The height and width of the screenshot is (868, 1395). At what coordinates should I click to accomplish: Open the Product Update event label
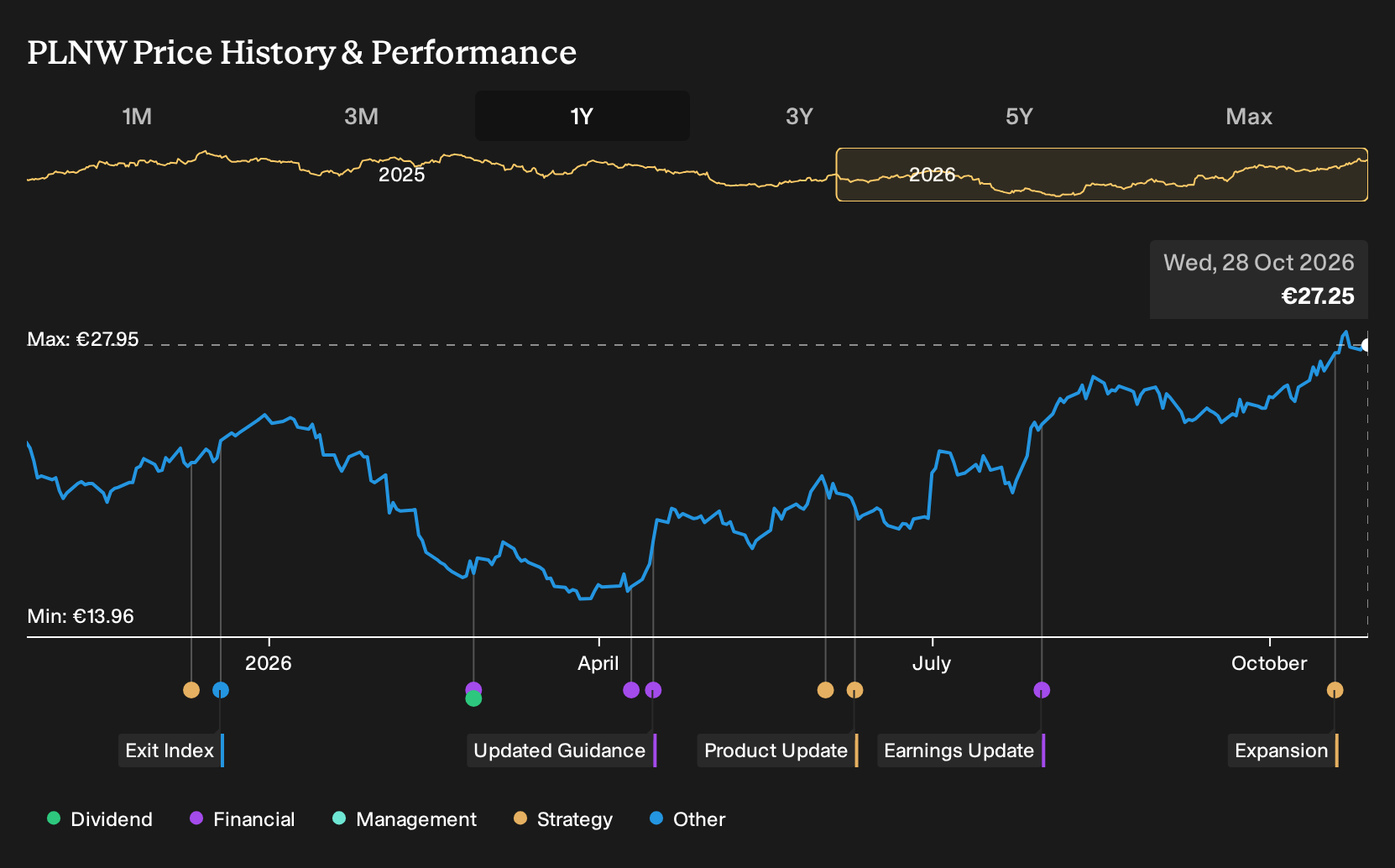778,750
